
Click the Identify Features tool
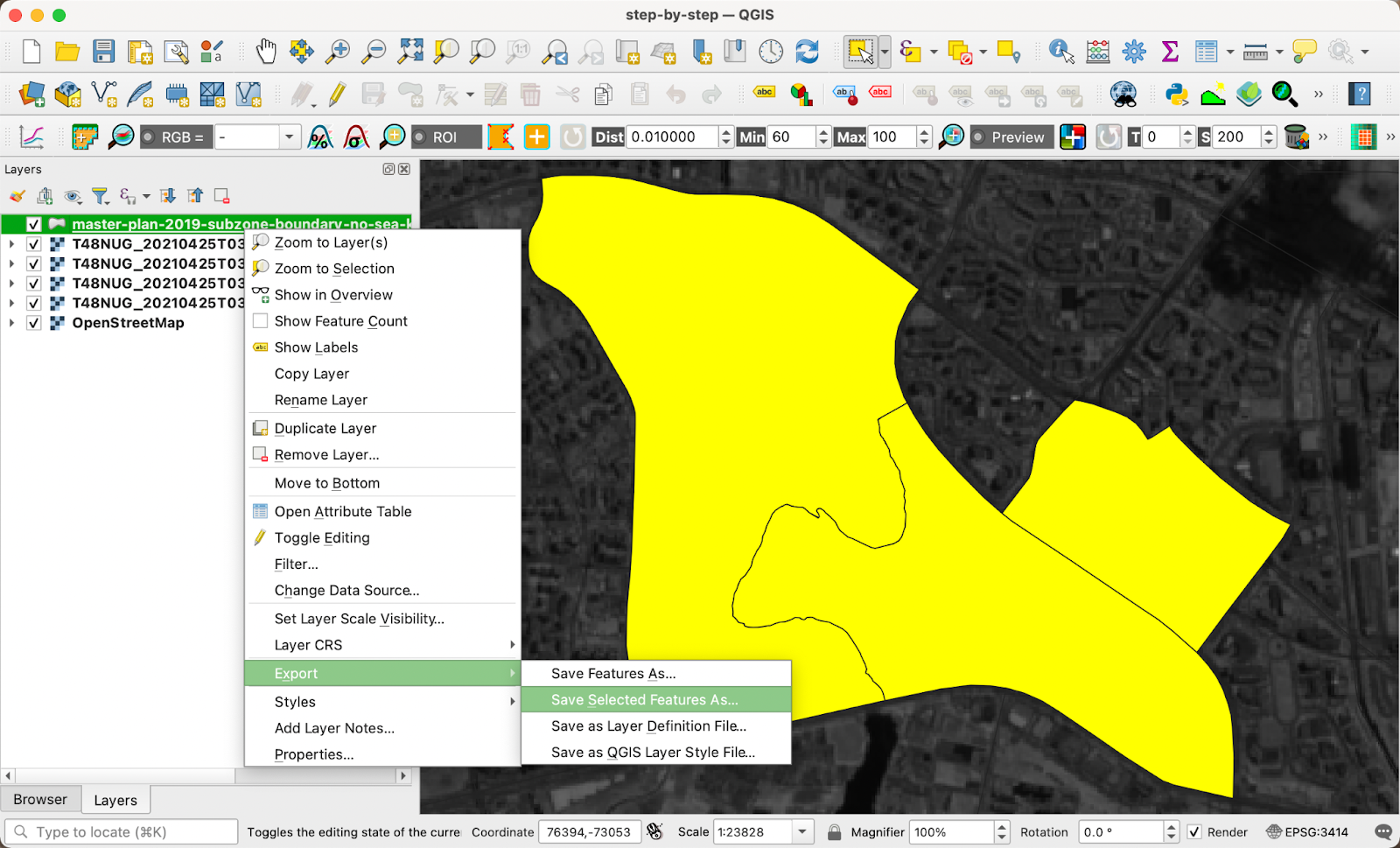pyautogui.click(x=1060, y=52)
